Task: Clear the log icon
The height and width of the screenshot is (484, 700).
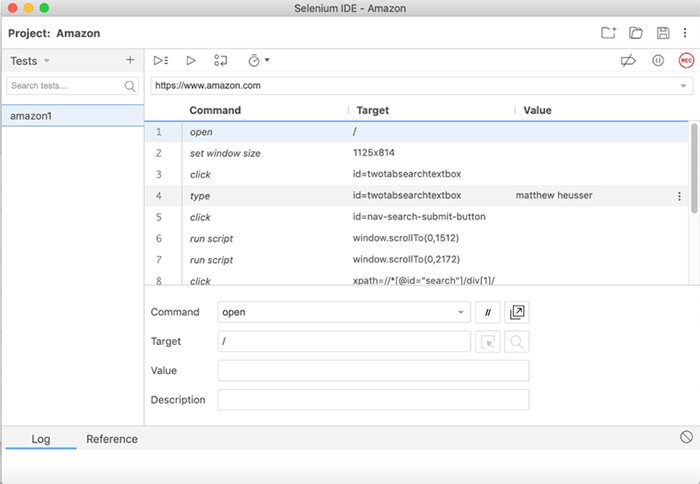Action: [x=686, y=438]
